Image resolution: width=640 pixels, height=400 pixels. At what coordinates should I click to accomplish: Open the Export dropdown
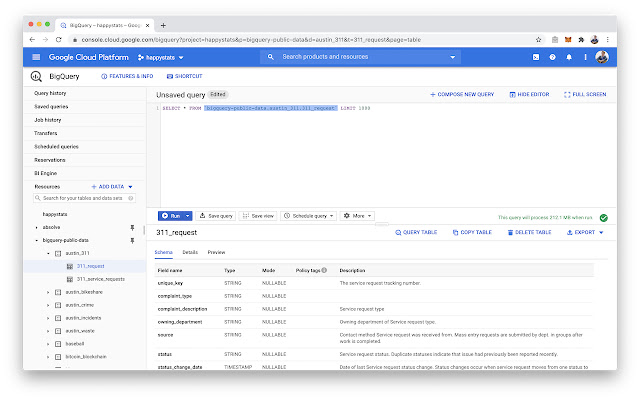pyautogui.click(x=584, y=232)
